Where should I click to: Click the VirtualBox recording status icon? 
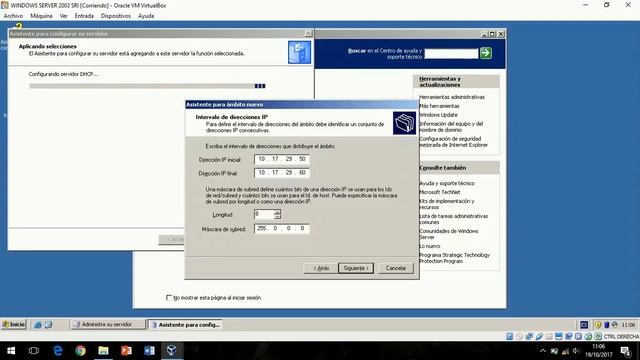point(569,336)
